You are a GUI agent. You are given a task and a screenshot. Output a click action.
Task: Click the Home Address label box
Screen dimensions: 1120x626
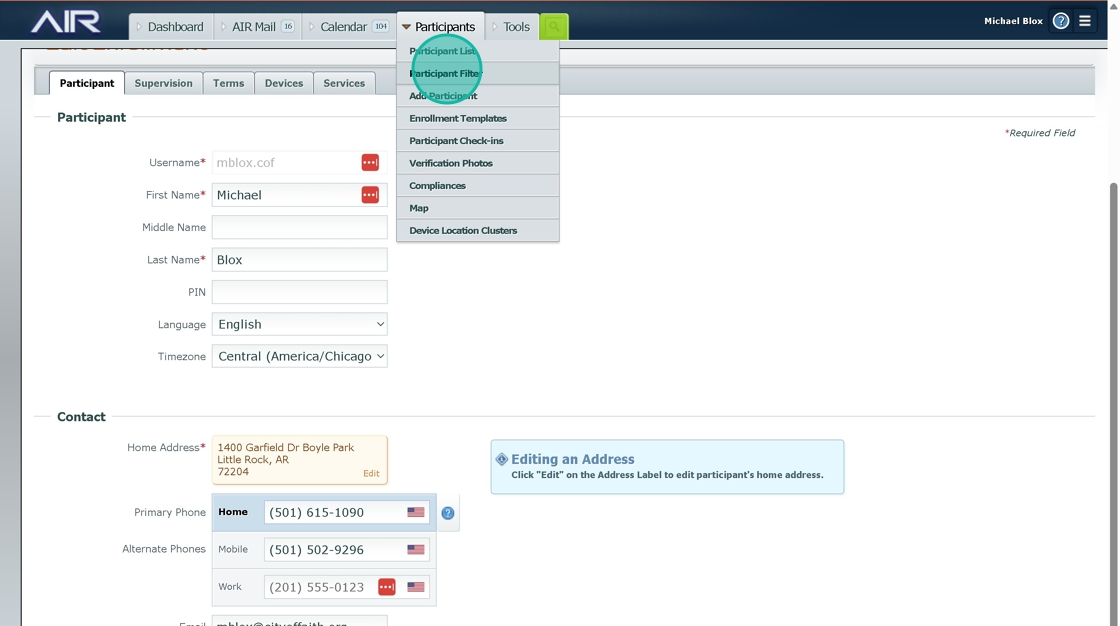(x=299, y=460)
